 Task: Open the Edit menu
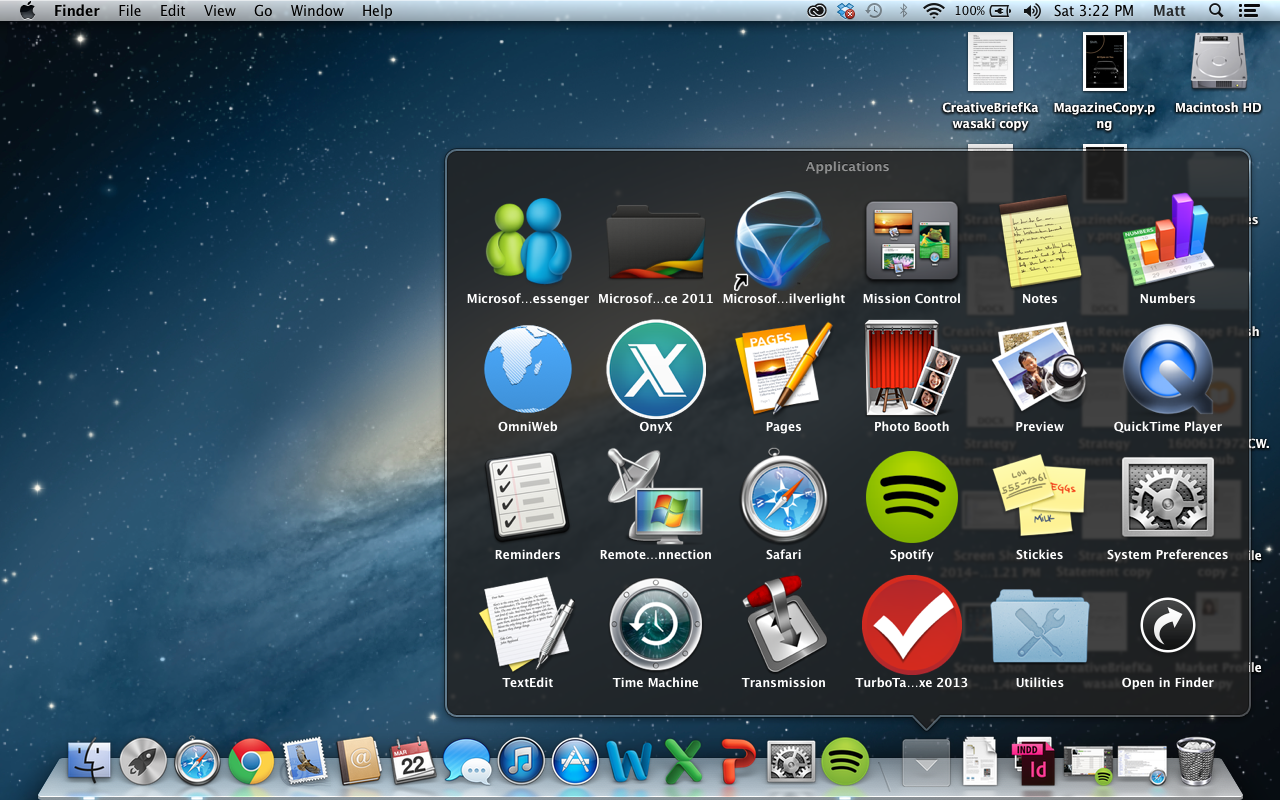click(x=173, y=11)
